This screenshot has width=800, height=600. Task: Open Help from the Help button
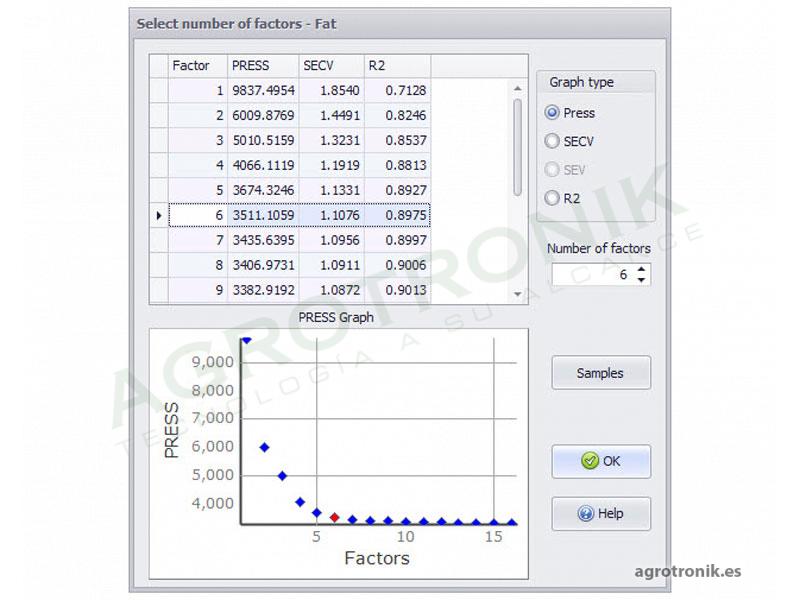pyautogui.click(x=600, y=514)
